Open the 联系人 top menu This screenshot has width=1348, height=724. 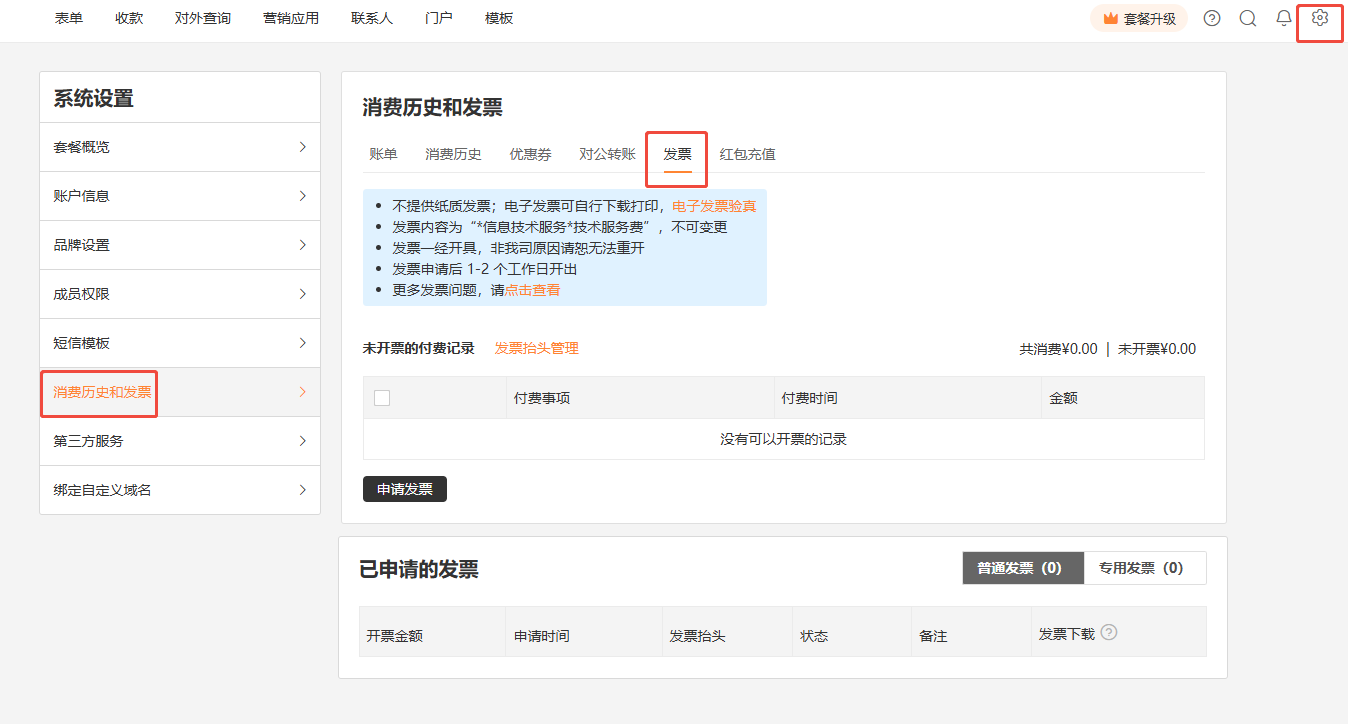coord(372,18)
